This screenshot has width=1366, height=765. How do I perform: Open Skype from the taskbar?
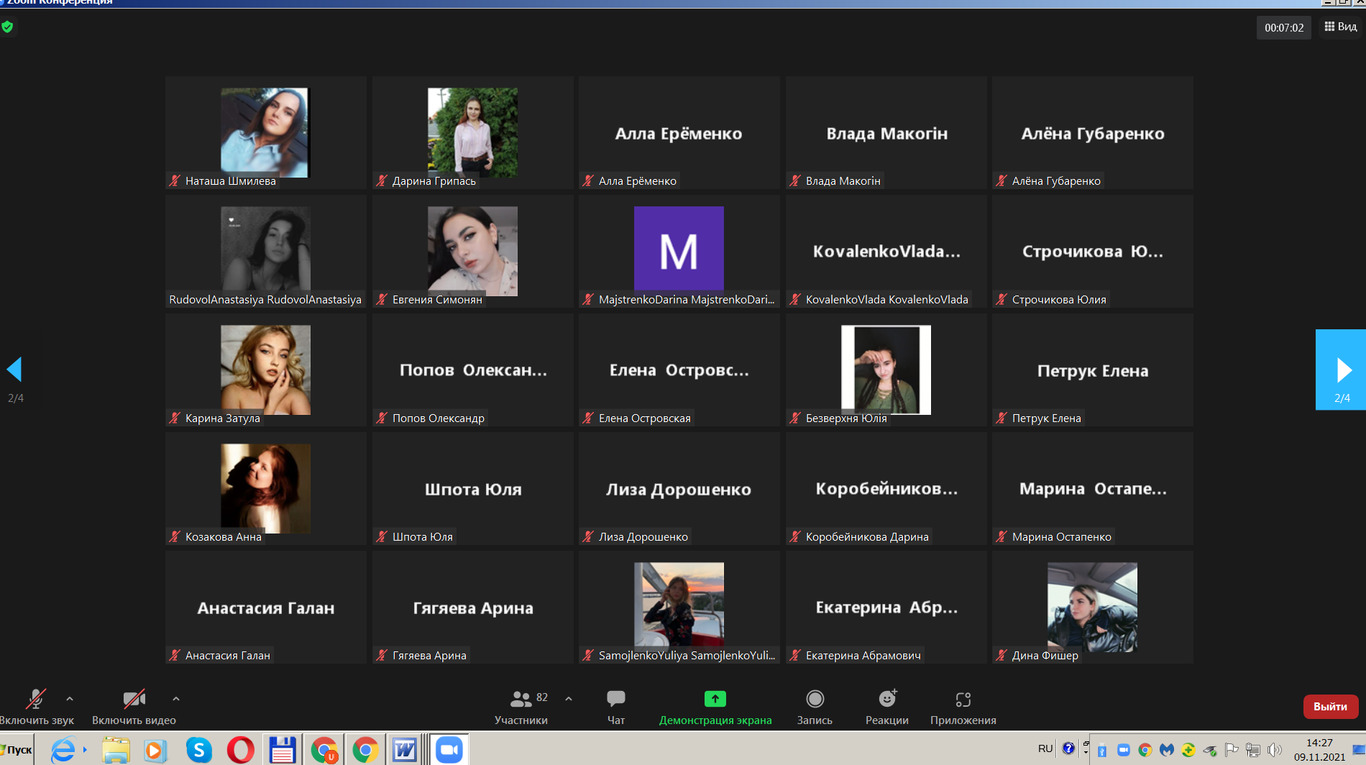point(199,750)
